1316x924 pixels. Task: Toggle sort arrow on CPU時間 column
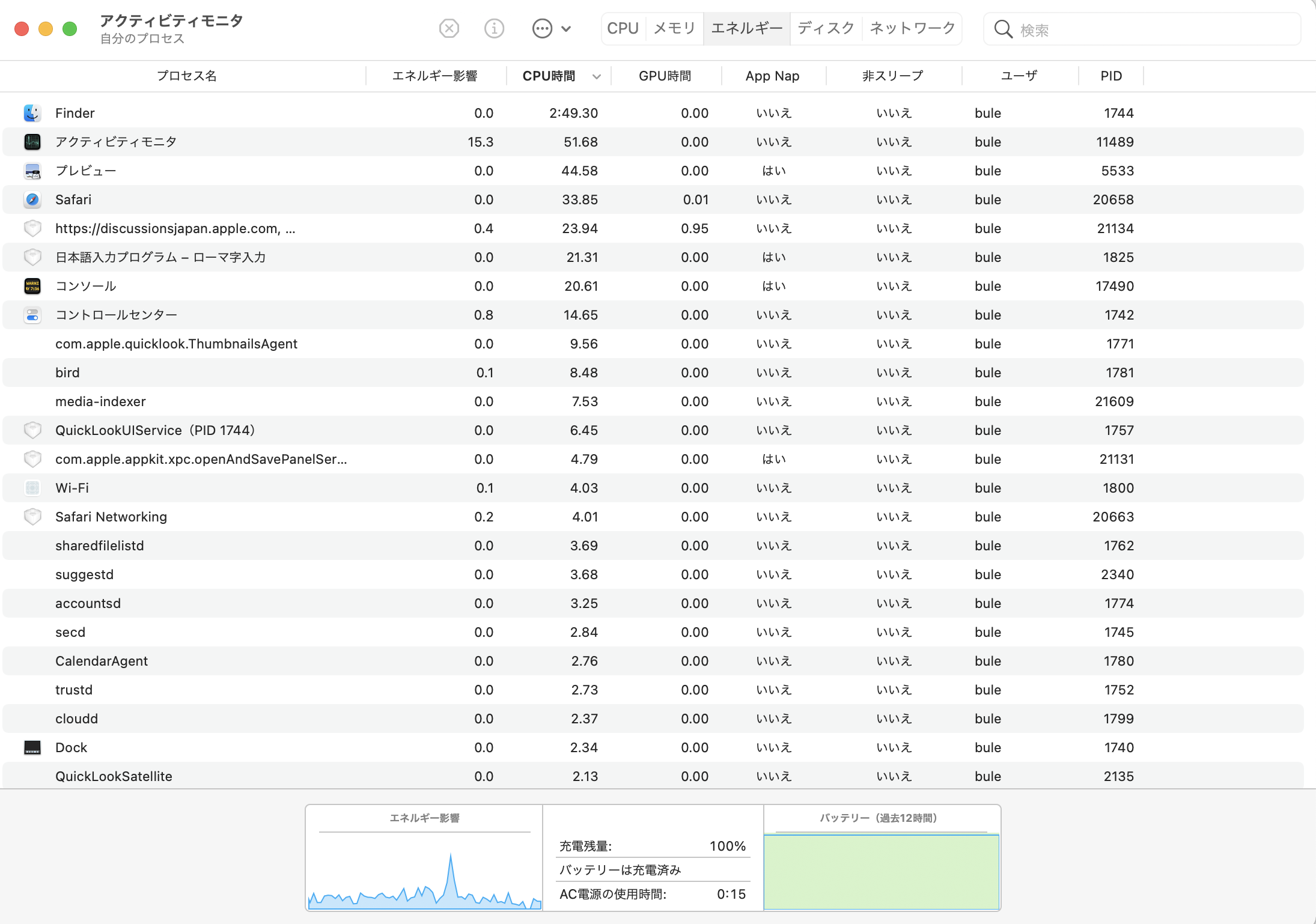(596, 76)
